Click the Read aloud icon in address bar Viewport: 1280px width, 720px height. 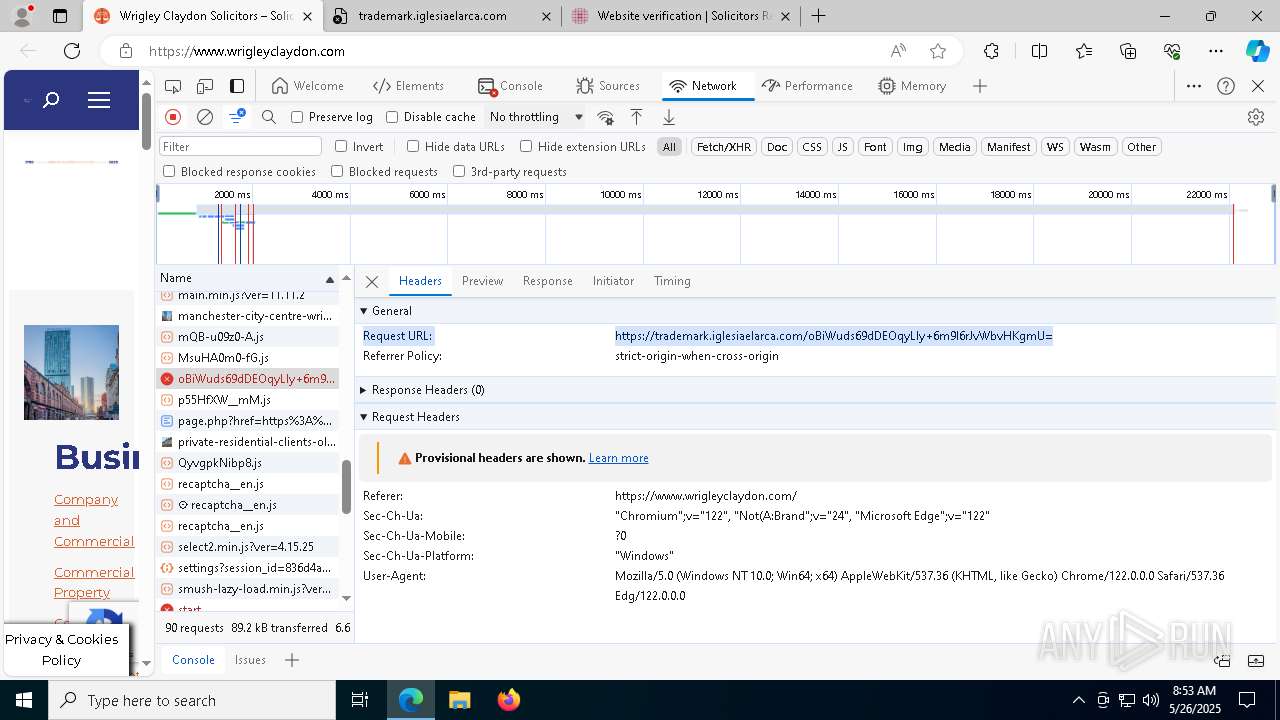pos(898,51)
